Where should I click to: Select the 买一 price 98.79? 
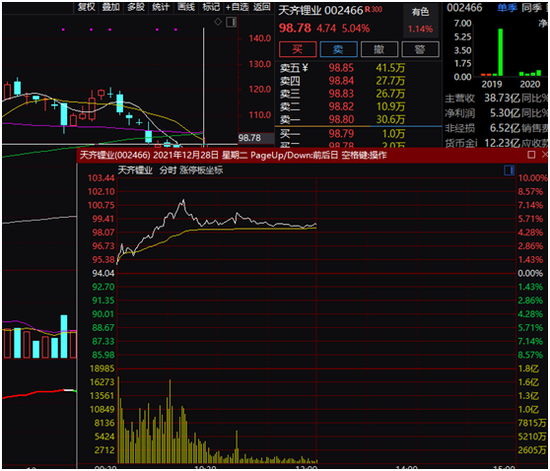[x=341, y=133]
